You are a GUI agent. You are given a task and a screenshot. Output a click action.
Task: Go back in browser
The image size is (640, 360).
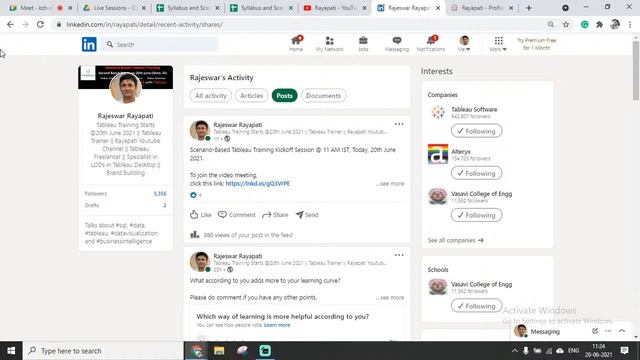[10, 24]
